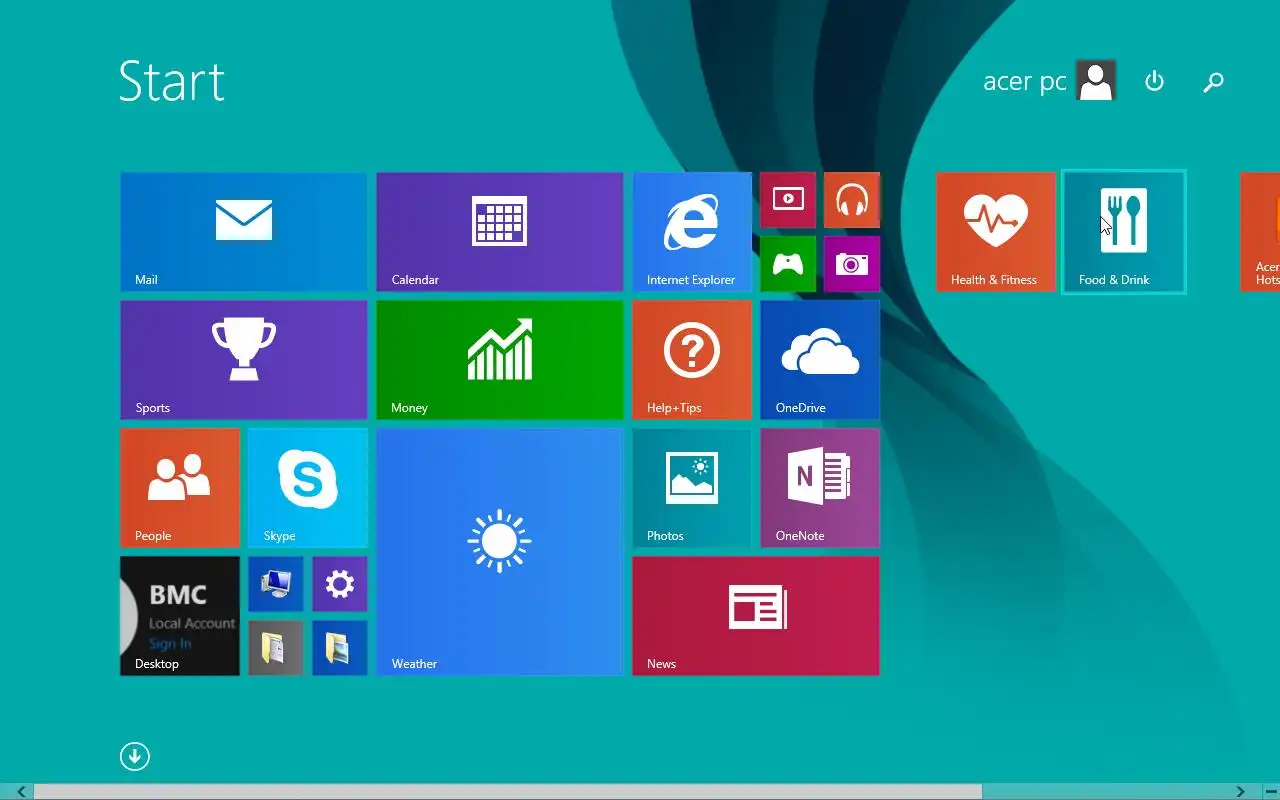Open the Documents folder tile
Screen dimensions: 1280x800
pyautogui.click(x=276, y=648)
